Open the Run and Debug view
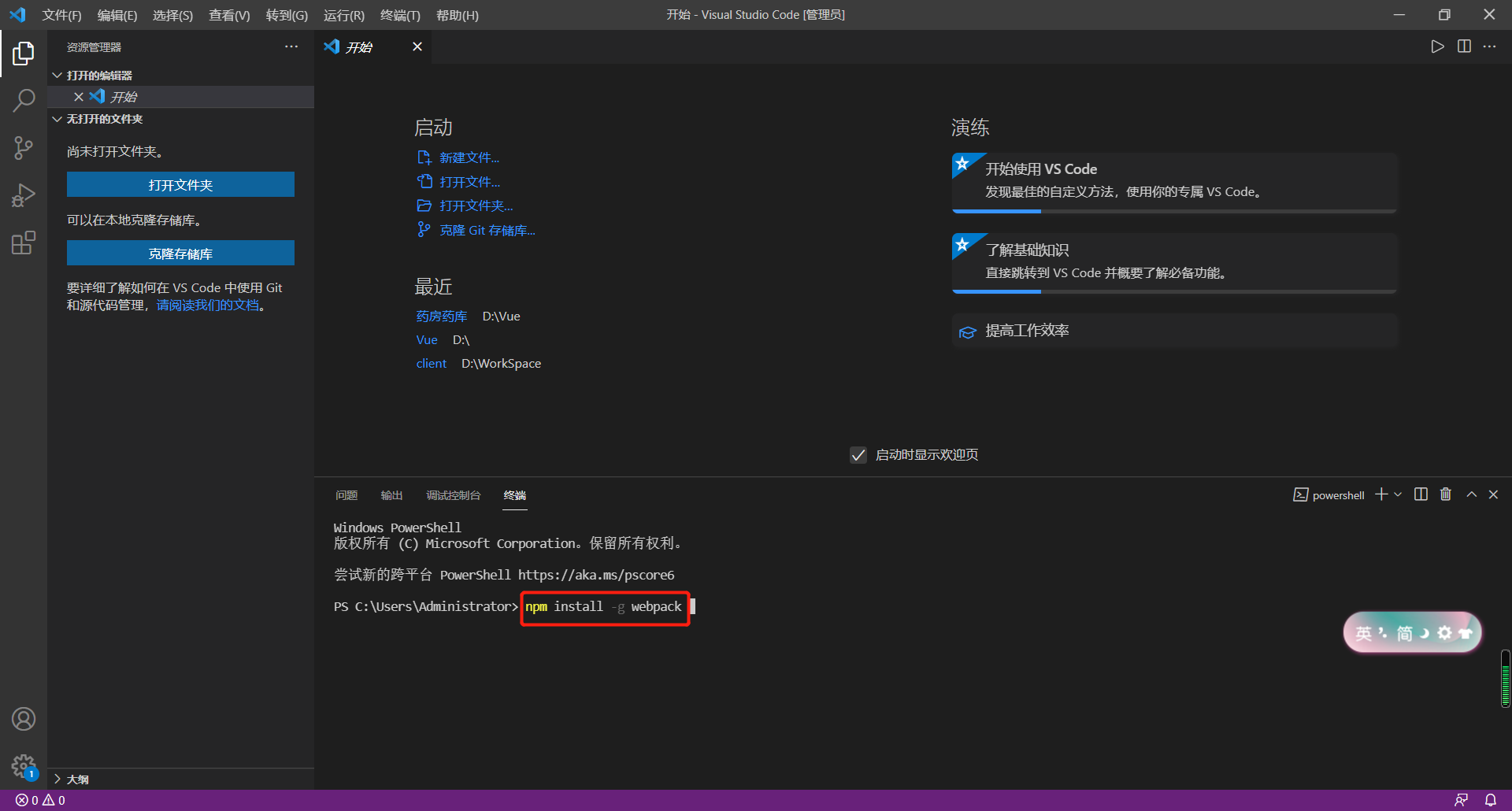The width and height of the screenshot is (1512, 811). click(x=24, y=195)
